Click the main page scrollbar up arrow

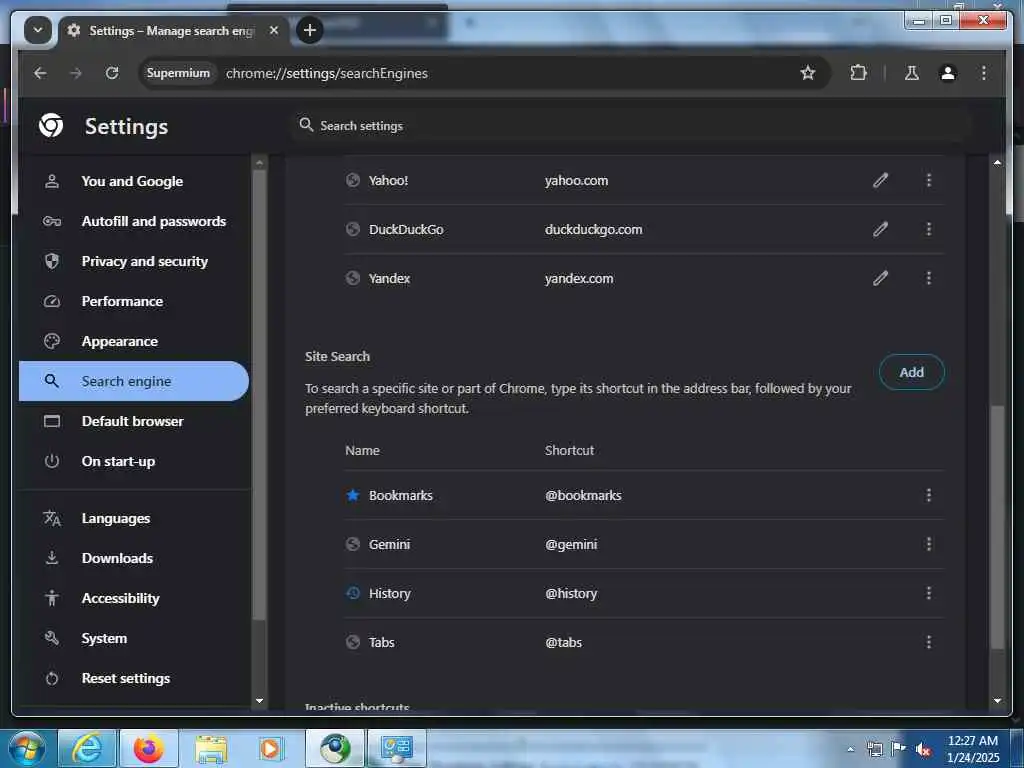tap(997, 162)
